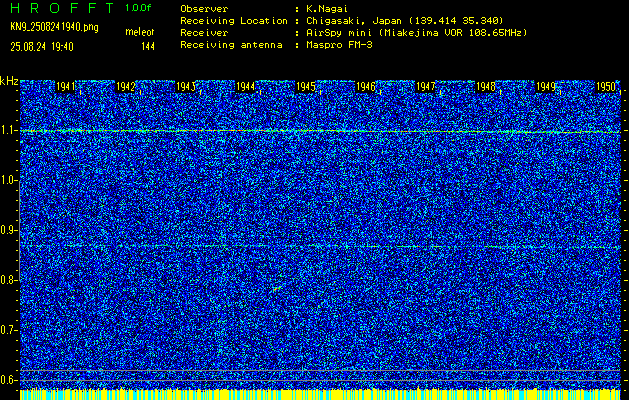Click the 0.8 frequency axis label
This screenshot has width=629, height=400.
click(x=7, y=280)
